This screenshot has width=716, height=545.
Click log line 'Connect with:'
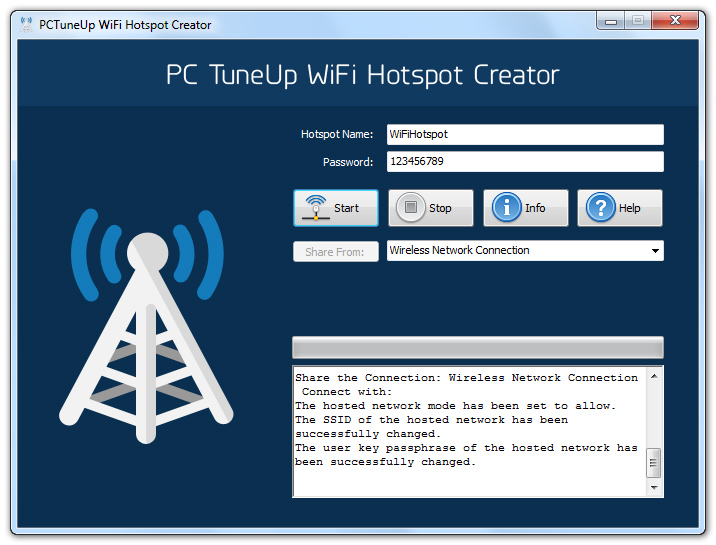(347, 392)
